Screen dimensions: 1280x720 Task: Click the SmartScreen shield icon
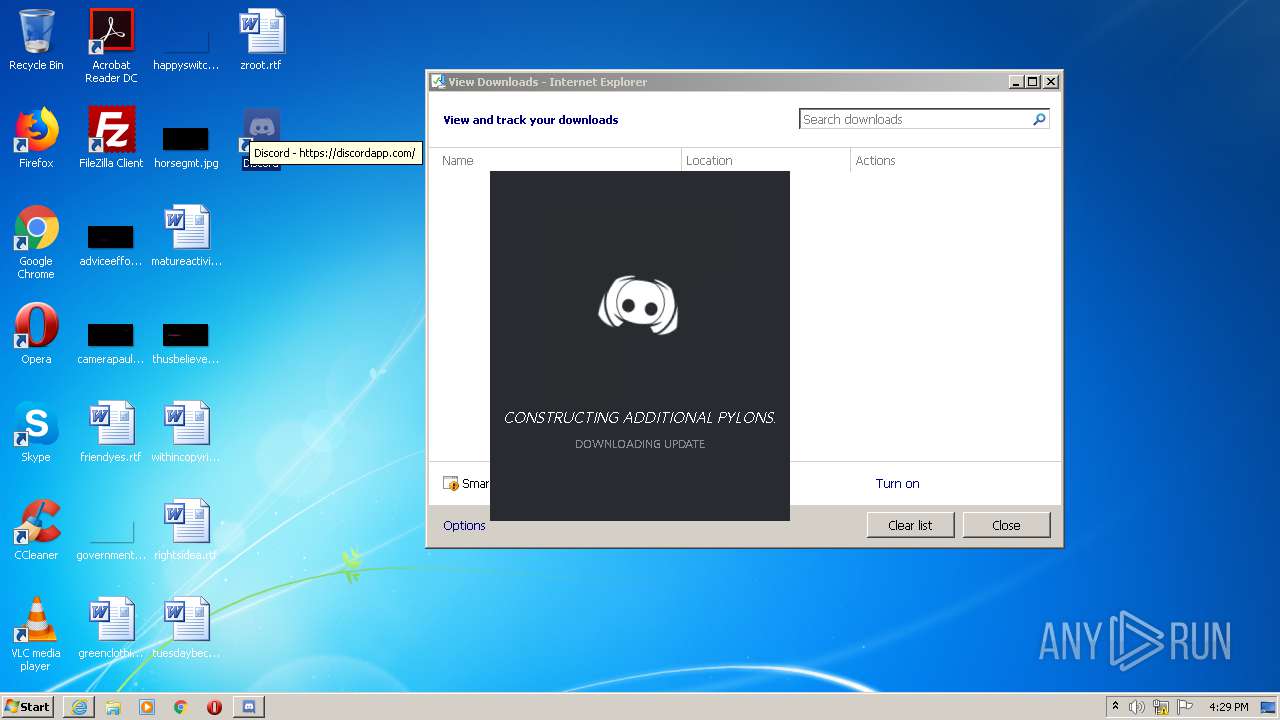click(450, 484)
